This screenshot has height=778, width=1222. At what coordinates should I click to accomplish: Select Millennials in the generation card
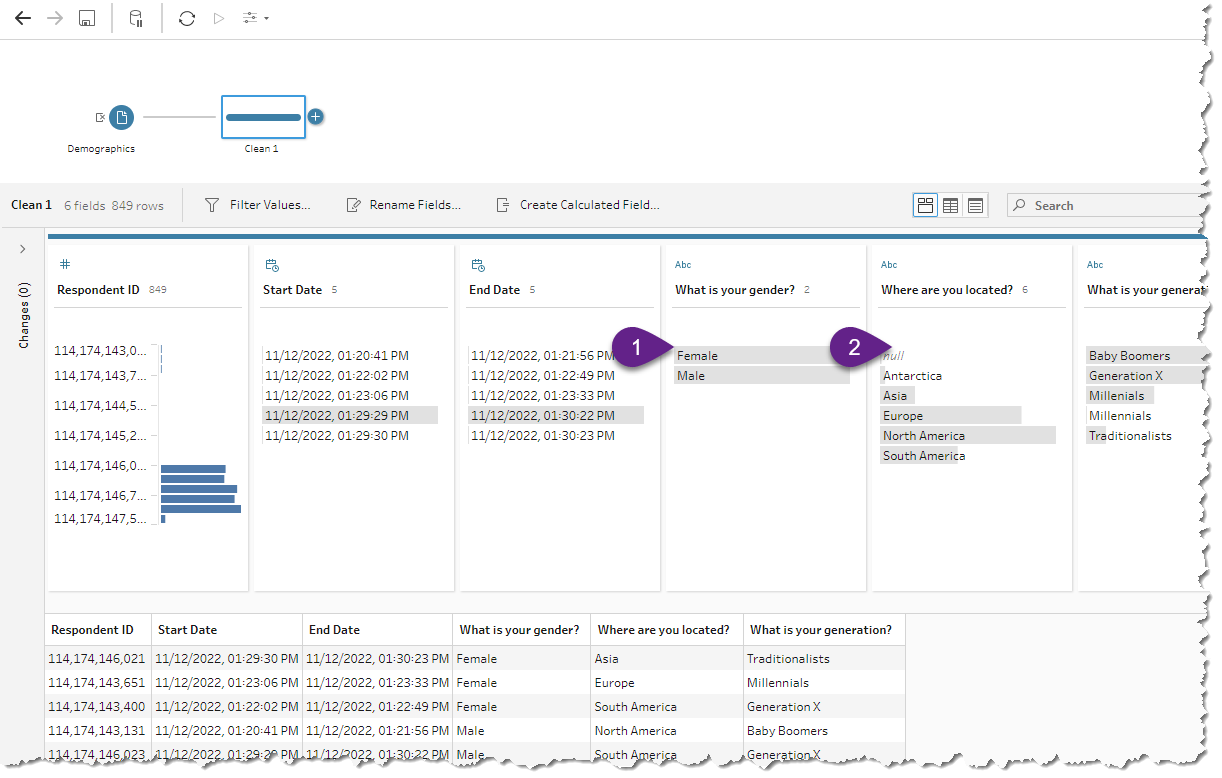click(1120, 416)
